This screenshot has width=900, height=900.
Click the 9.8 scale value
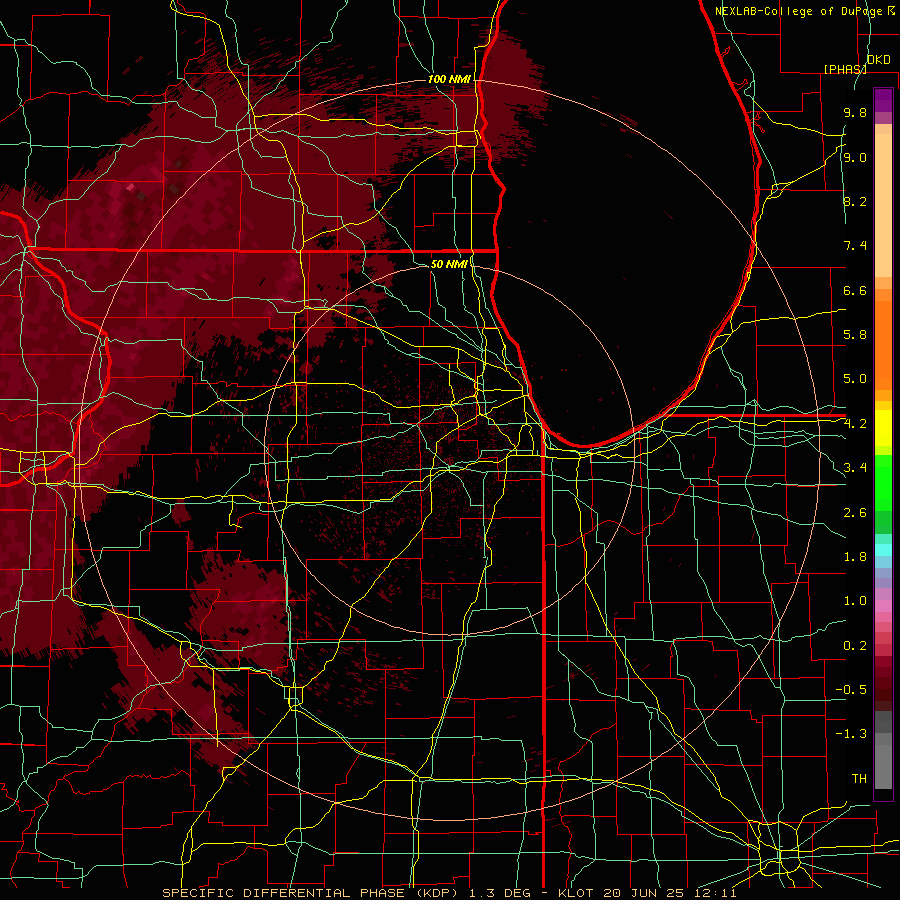855,112
